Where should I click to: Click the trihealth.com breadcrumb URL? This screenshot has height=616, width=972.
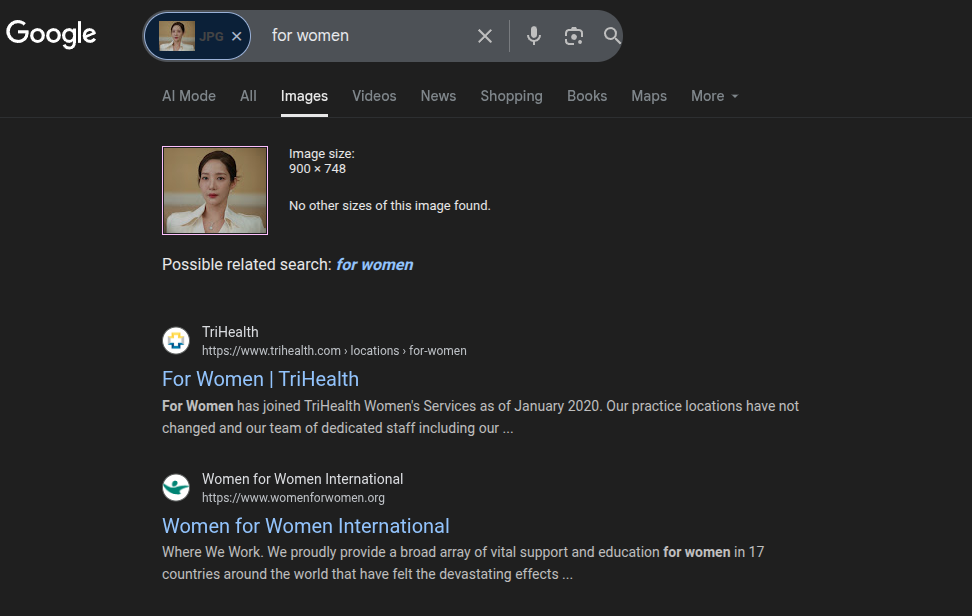click(334, 351)
